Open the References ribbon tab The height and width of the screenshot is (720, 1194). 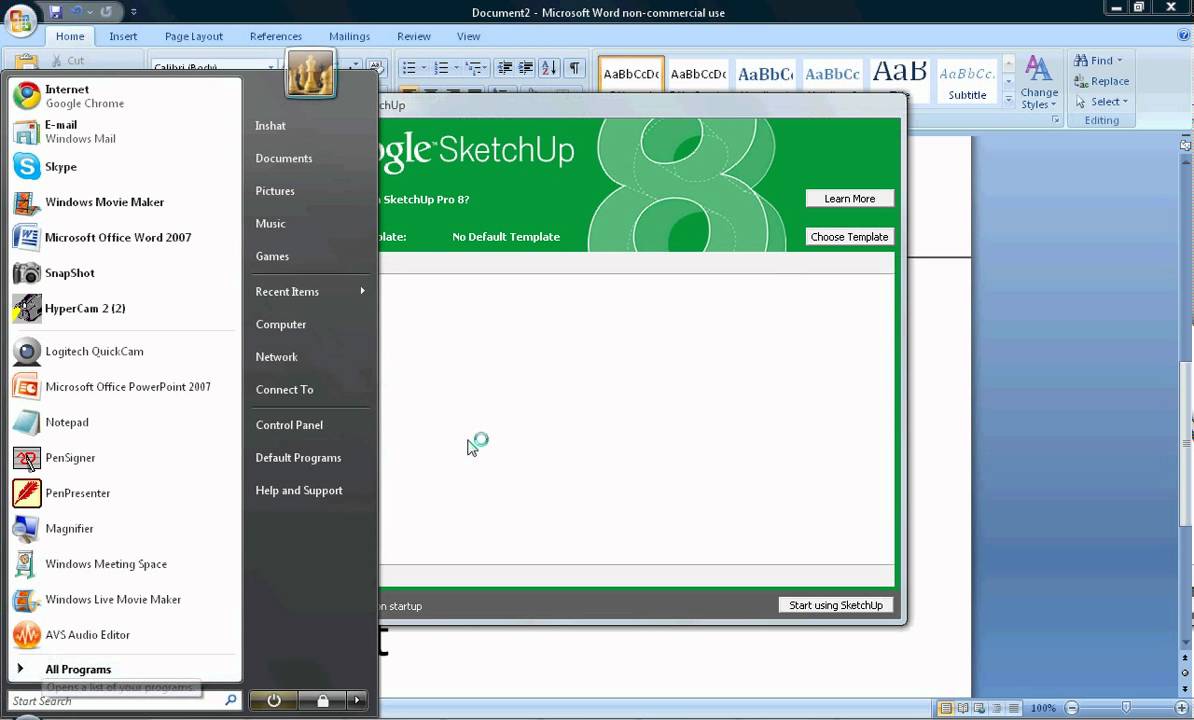276,36
